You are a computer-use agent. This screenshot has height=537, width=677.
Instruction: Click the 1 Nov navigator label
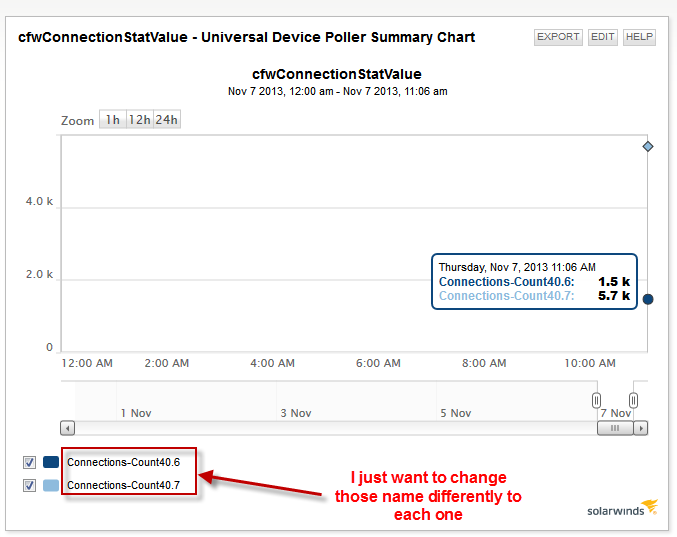136,413
